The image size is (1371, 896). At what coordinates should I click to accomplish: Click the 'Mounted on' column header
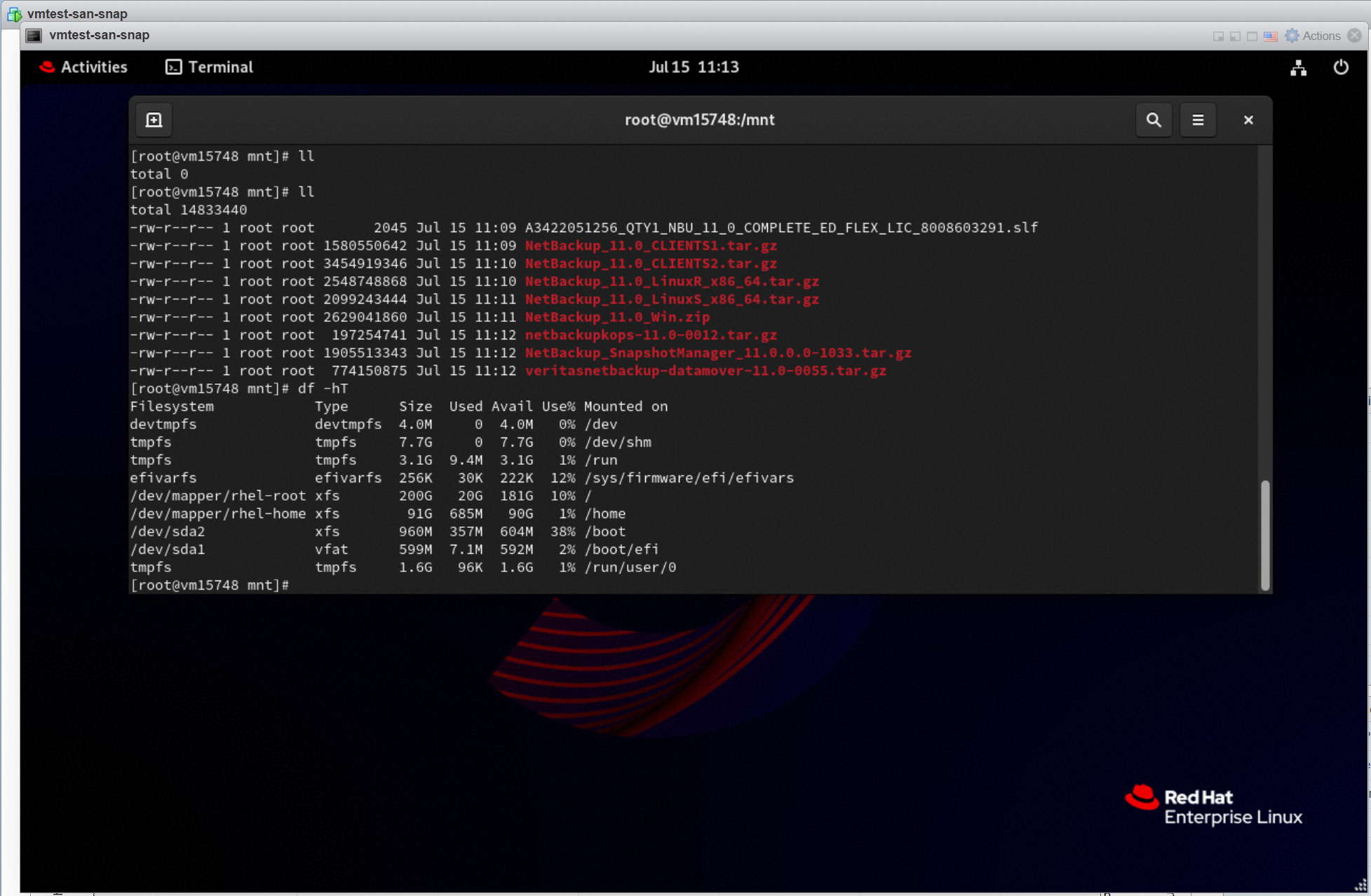pos(626,407)
